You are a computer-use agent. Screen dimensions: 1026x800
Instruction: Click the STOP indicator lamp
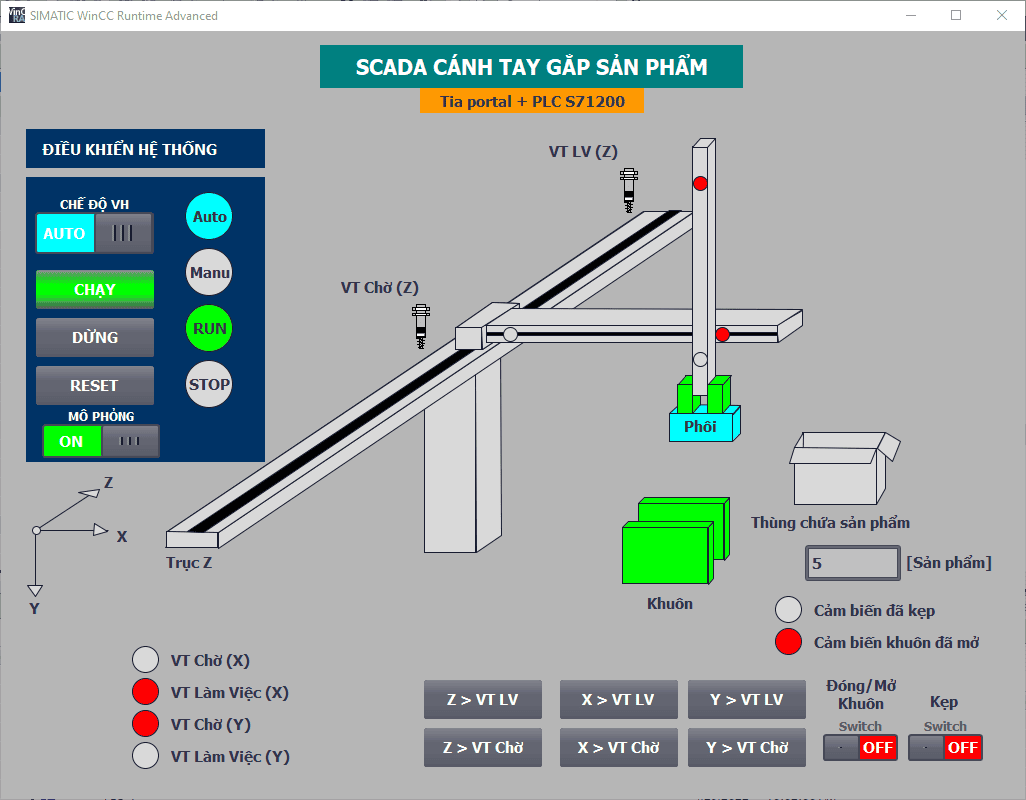(x=209, y=384)
